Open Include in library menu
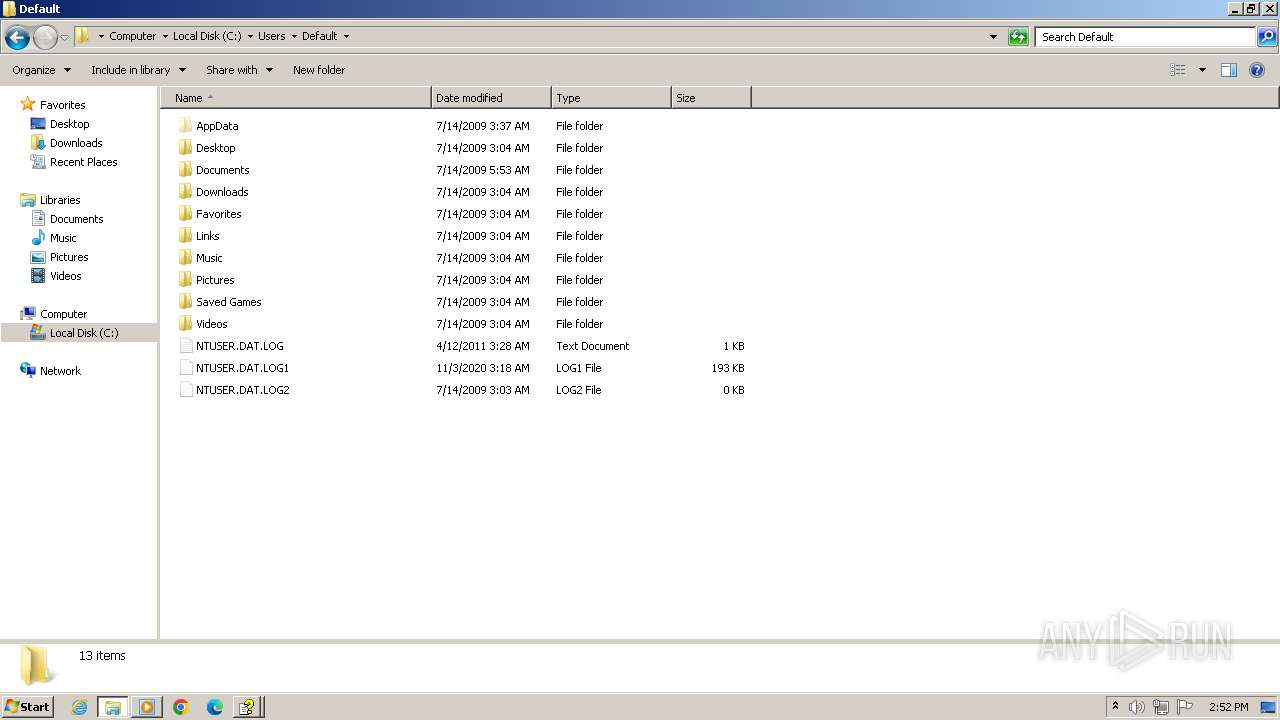This screenshot has width=1280, height=720. [x=138, y=70]
